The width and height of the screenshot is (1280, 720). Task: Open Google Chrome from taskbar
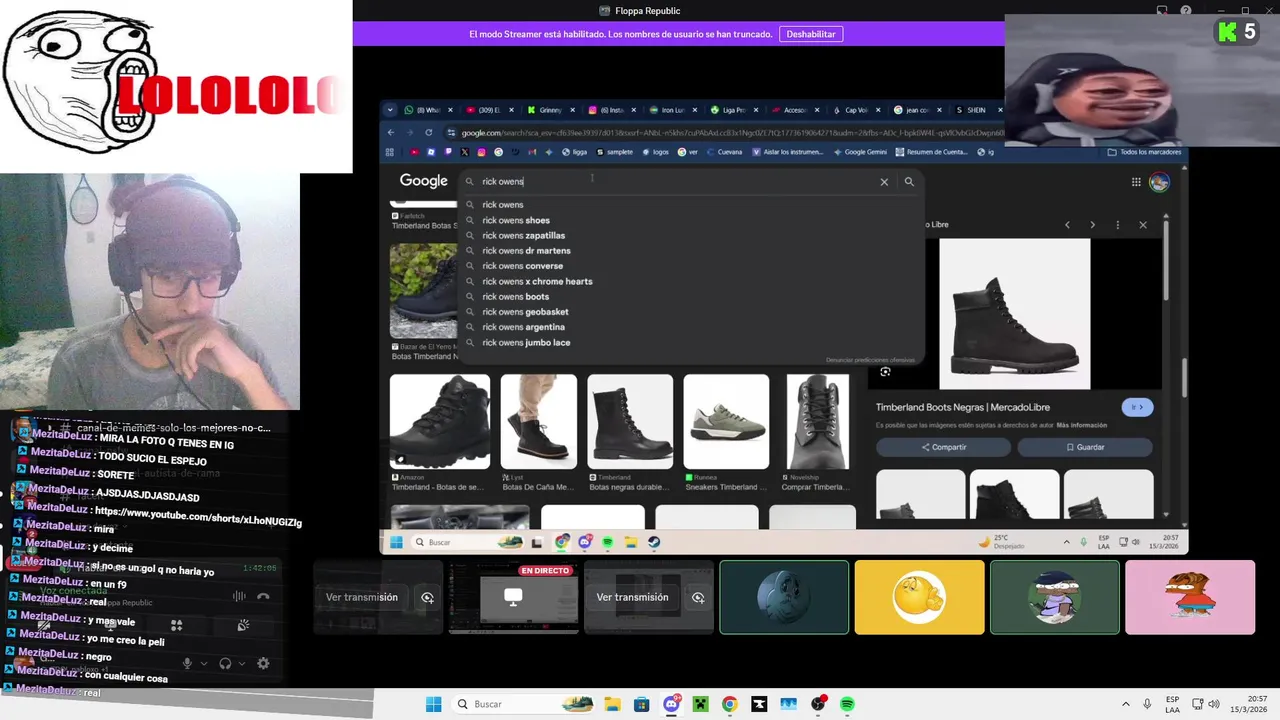click(x=729, y=704)
